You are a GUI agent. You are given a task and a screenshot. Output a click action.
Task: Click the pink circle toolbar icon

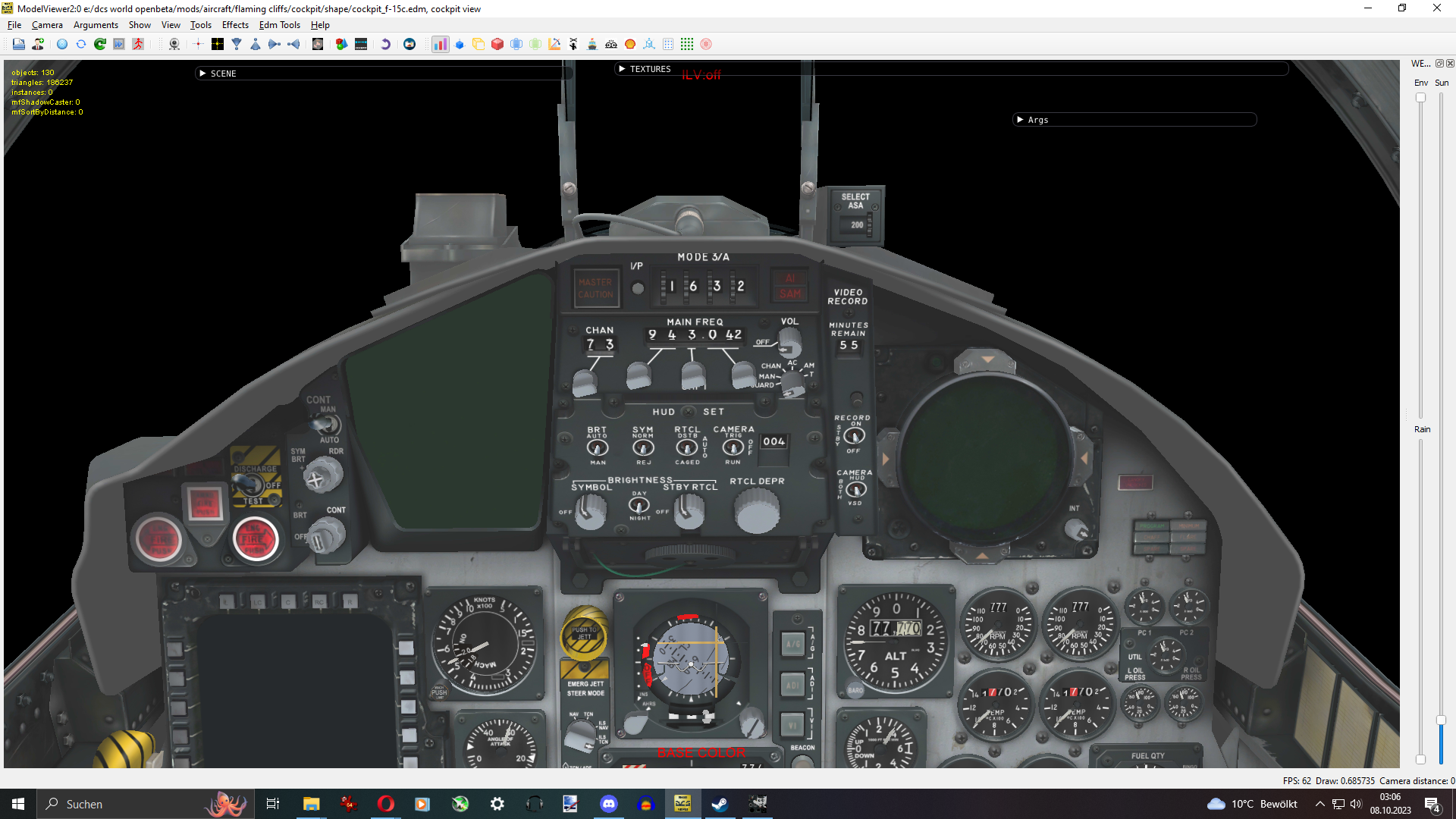[x=706, y=44]
